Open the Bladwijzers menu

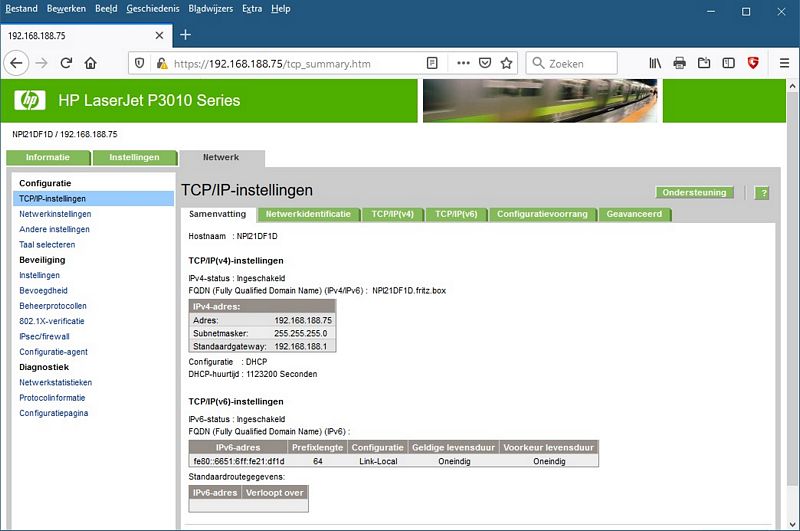(210, 9)
